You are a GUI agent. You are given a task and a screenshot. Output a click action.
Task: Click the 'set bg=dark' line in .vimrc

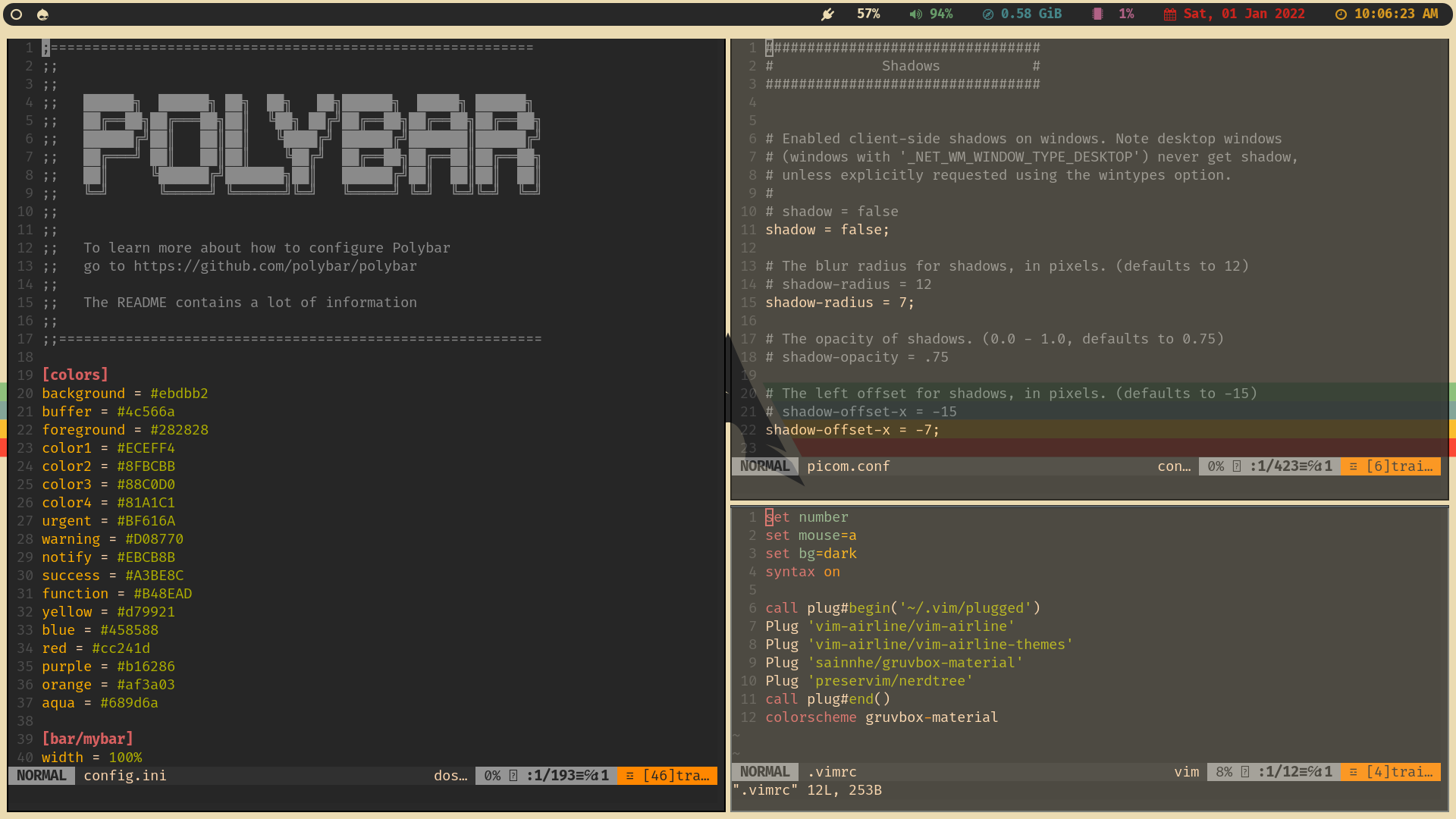click(811, 554)
